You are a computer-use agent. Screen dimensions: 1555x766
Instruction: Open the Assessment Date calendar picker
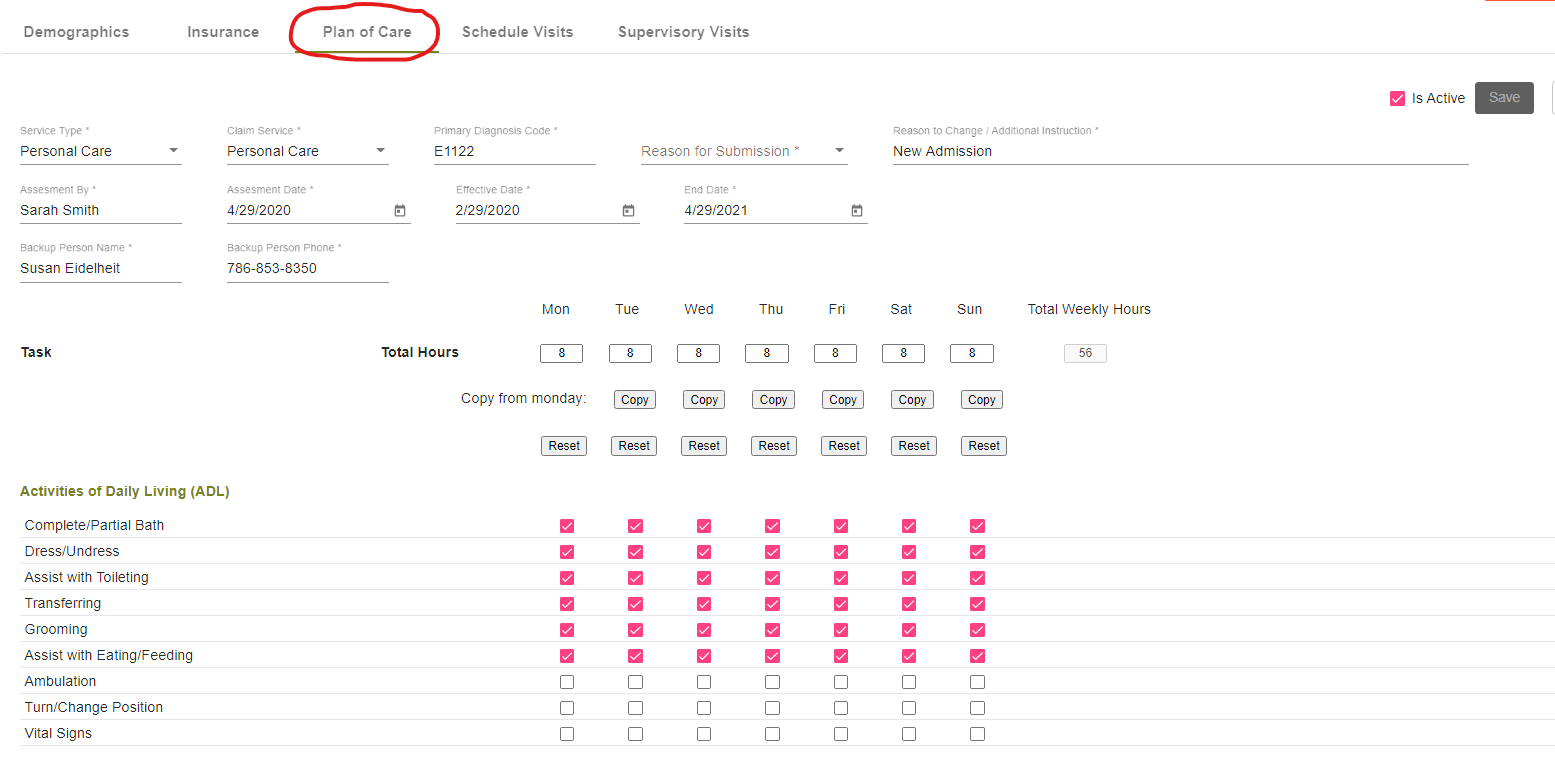399,210
